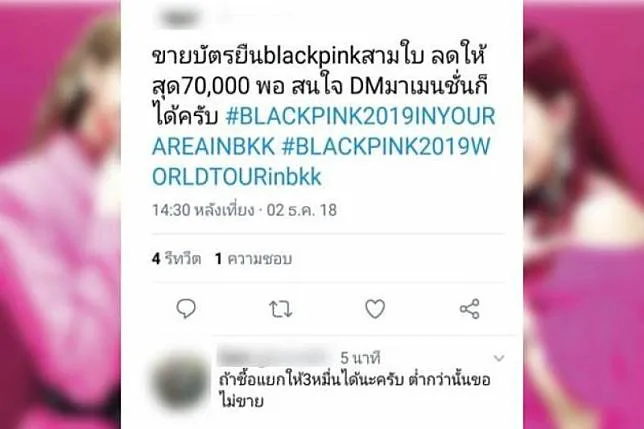Viewport: 644px width, 429px height.
Task: Open the share icon under the tweet
Action: [469, 309]
